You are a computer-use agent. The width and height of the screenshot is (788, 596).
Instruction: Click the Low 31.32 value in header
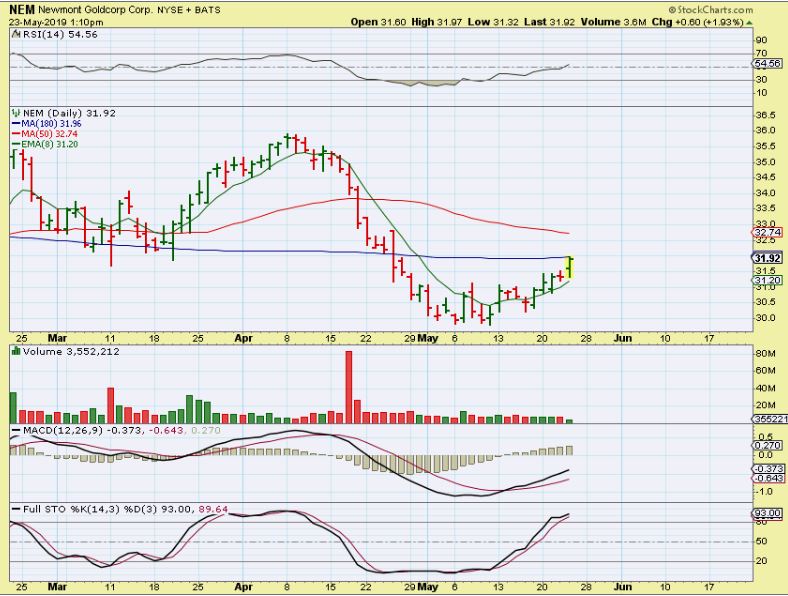click(492, 22)
